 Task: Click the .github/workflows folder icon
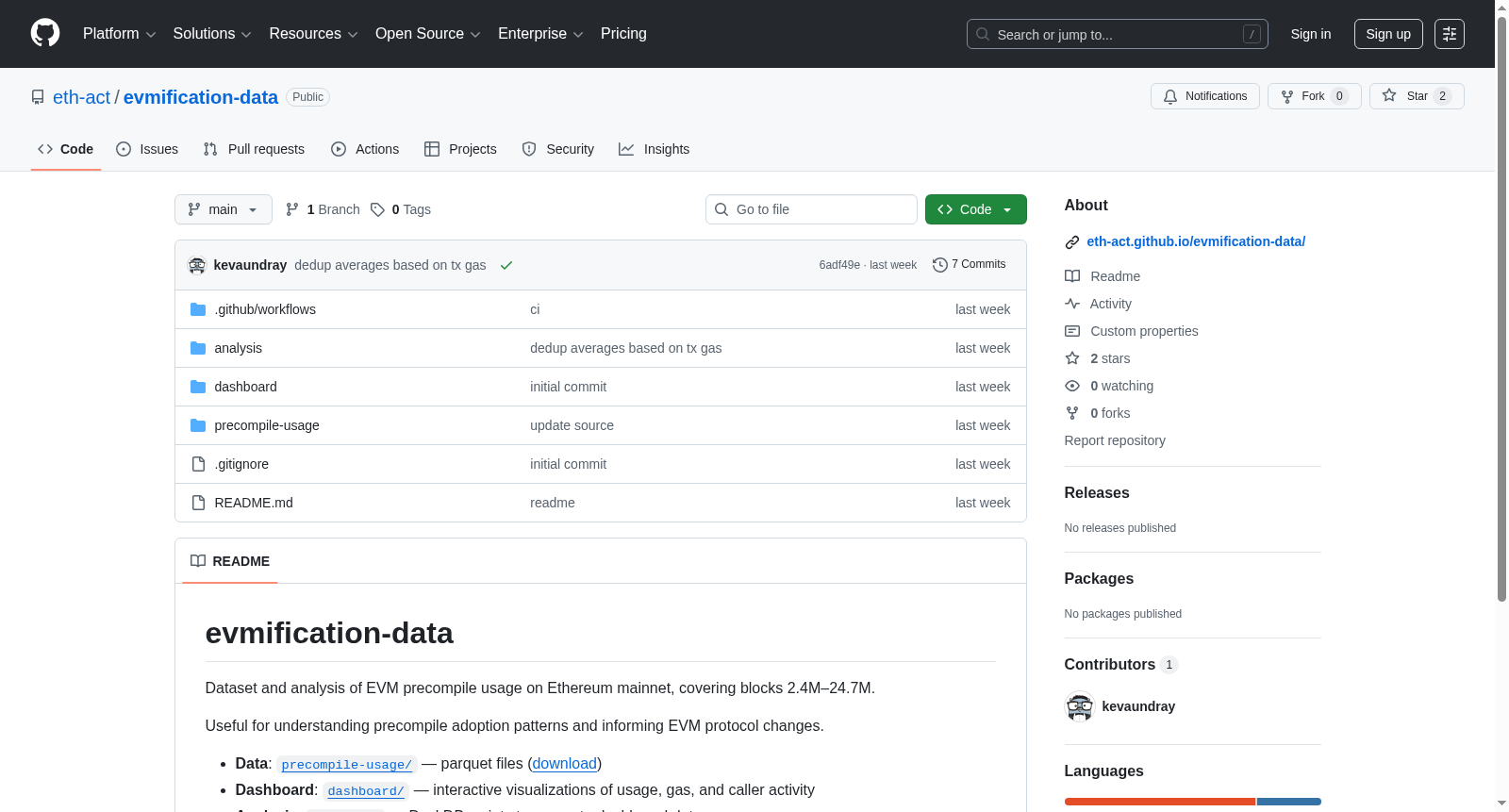[x=198, y=309]
